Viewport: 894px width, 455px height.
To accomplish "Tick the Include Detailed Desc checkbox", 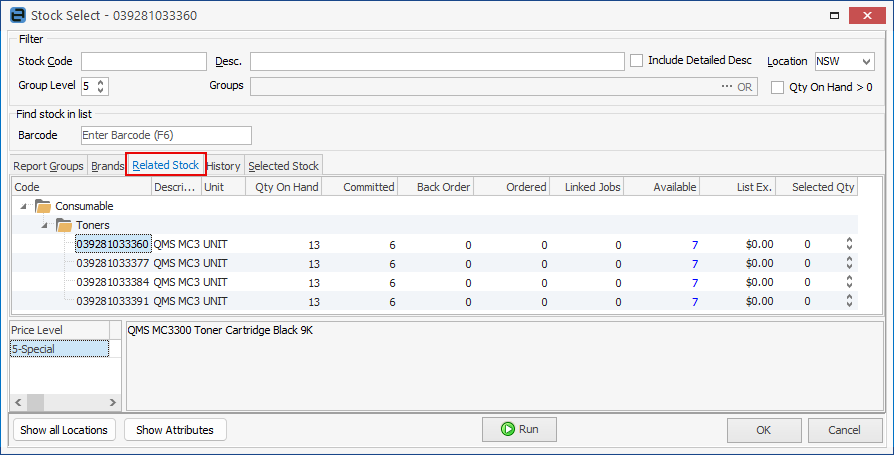I will [636, 60].
